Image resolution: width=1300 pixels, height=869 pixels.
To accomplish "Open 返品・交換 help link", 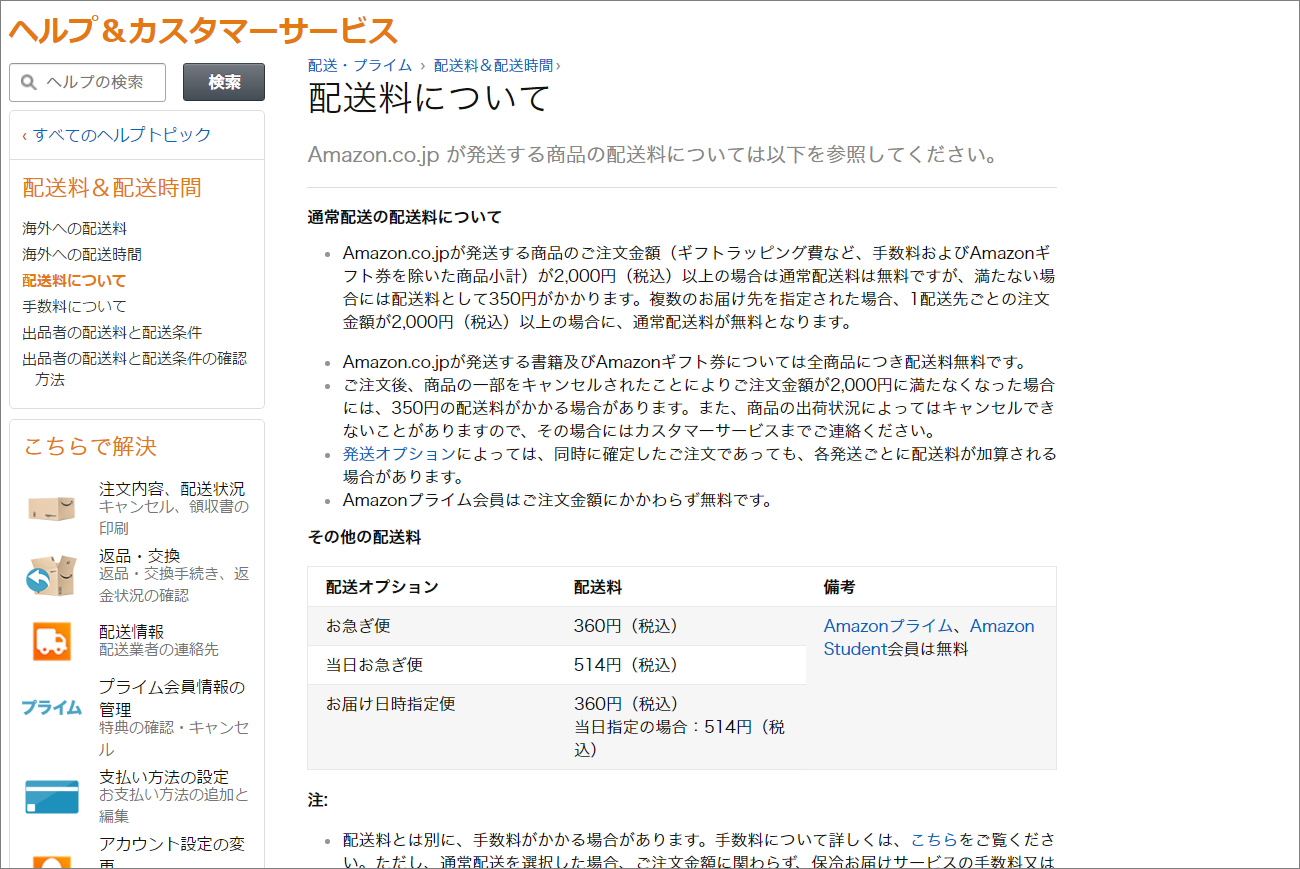I will [139, 556].
